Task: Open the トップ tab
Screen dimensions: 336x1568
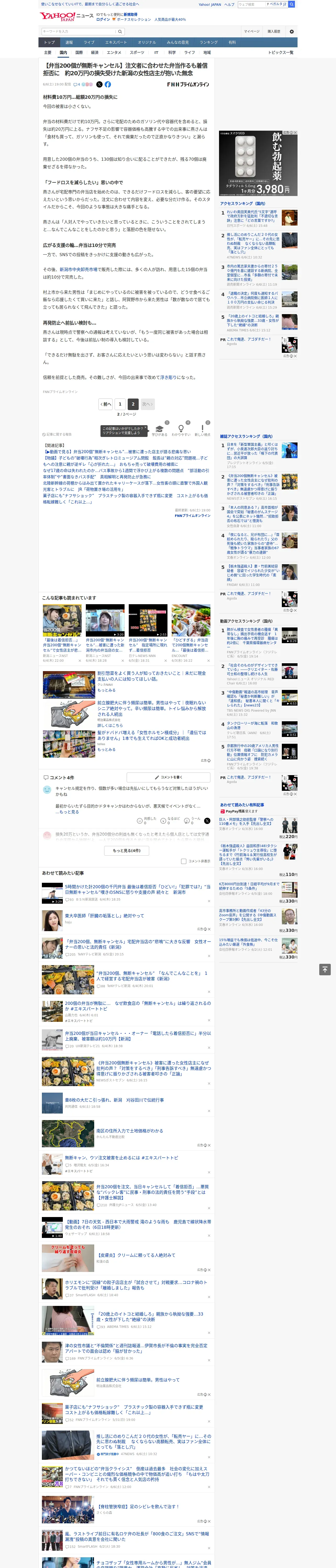Action: coord(49,43)
